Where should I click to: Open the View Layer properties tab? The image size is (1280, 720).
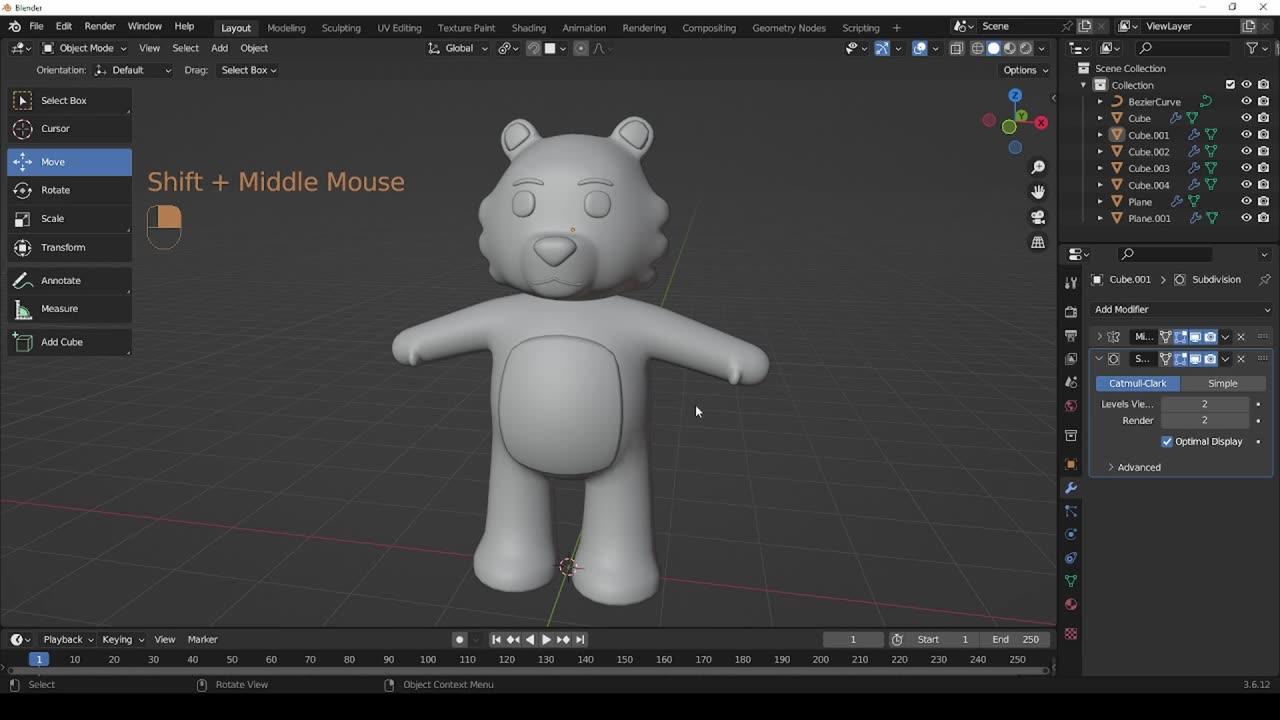coord(1071,359)
